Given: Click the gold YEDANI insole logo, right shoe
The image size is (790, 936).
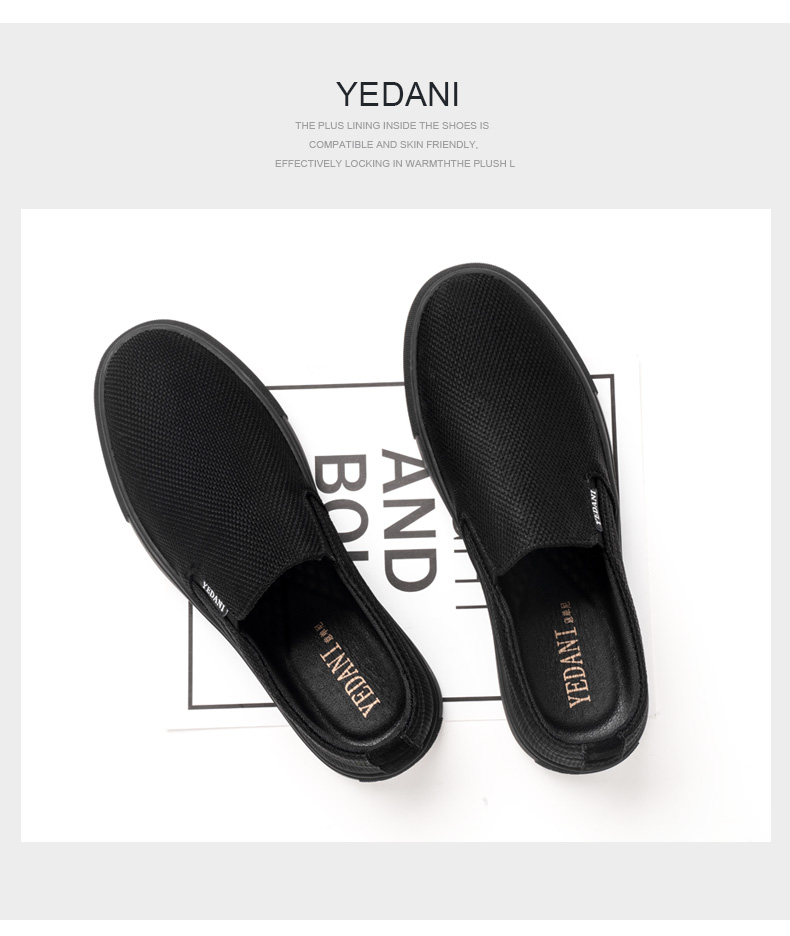Looking at the screenshot, I should point(574,655).
